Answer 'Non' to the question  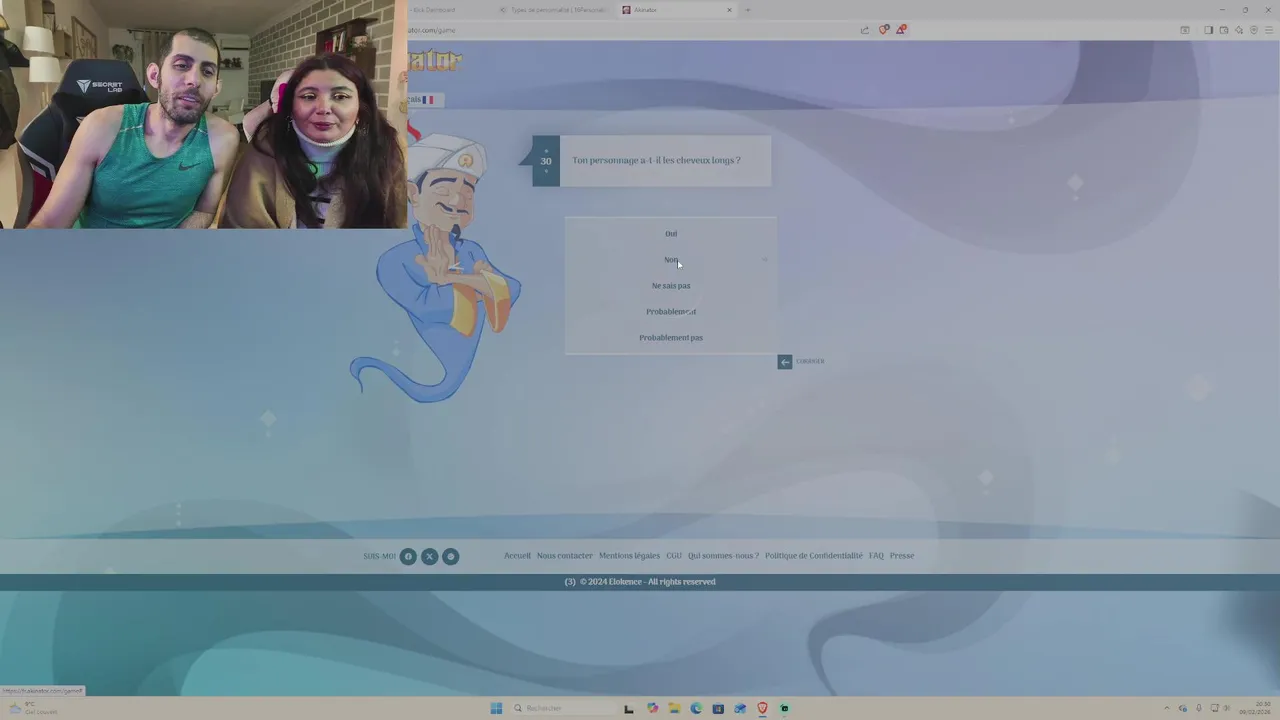671,260
